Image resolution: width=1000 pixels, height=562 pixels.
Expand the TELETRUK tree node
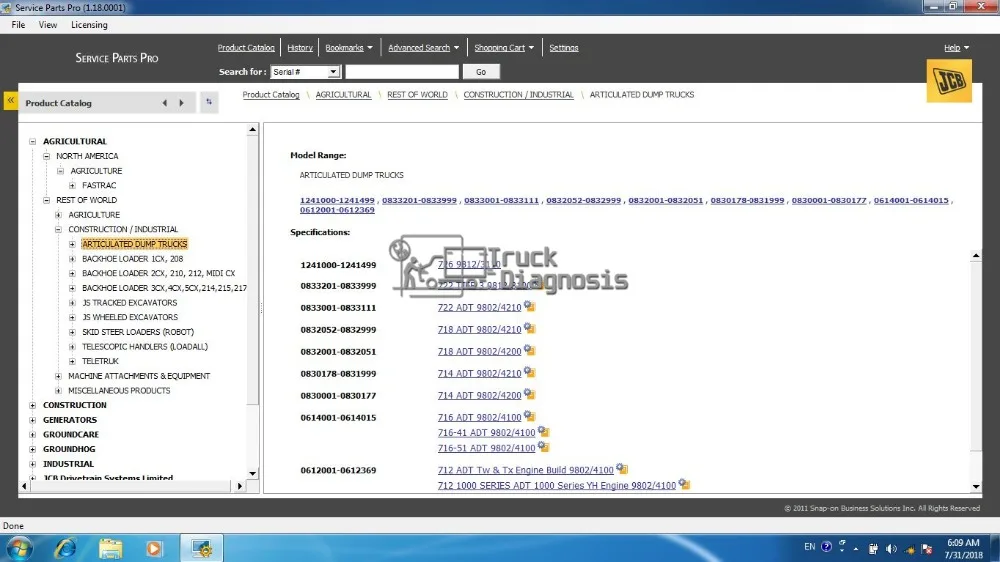(72, 361)
